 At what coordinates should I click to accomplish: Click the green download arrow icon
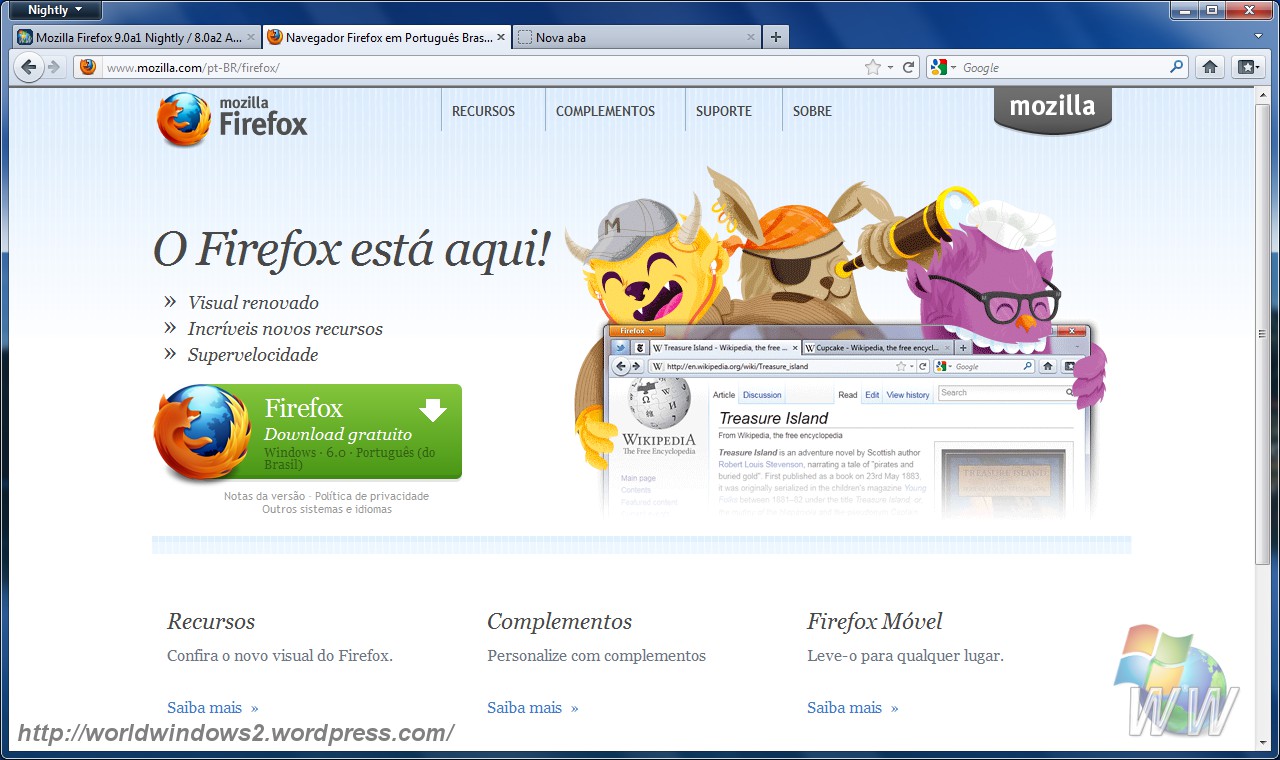(432, 410)
